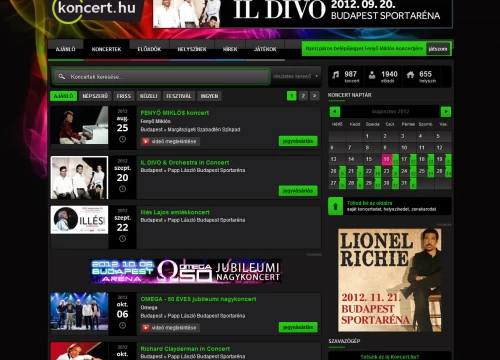Go to next month in concert calendar
The height and width of the screenshot is (360, 500).
coord(446,111)
